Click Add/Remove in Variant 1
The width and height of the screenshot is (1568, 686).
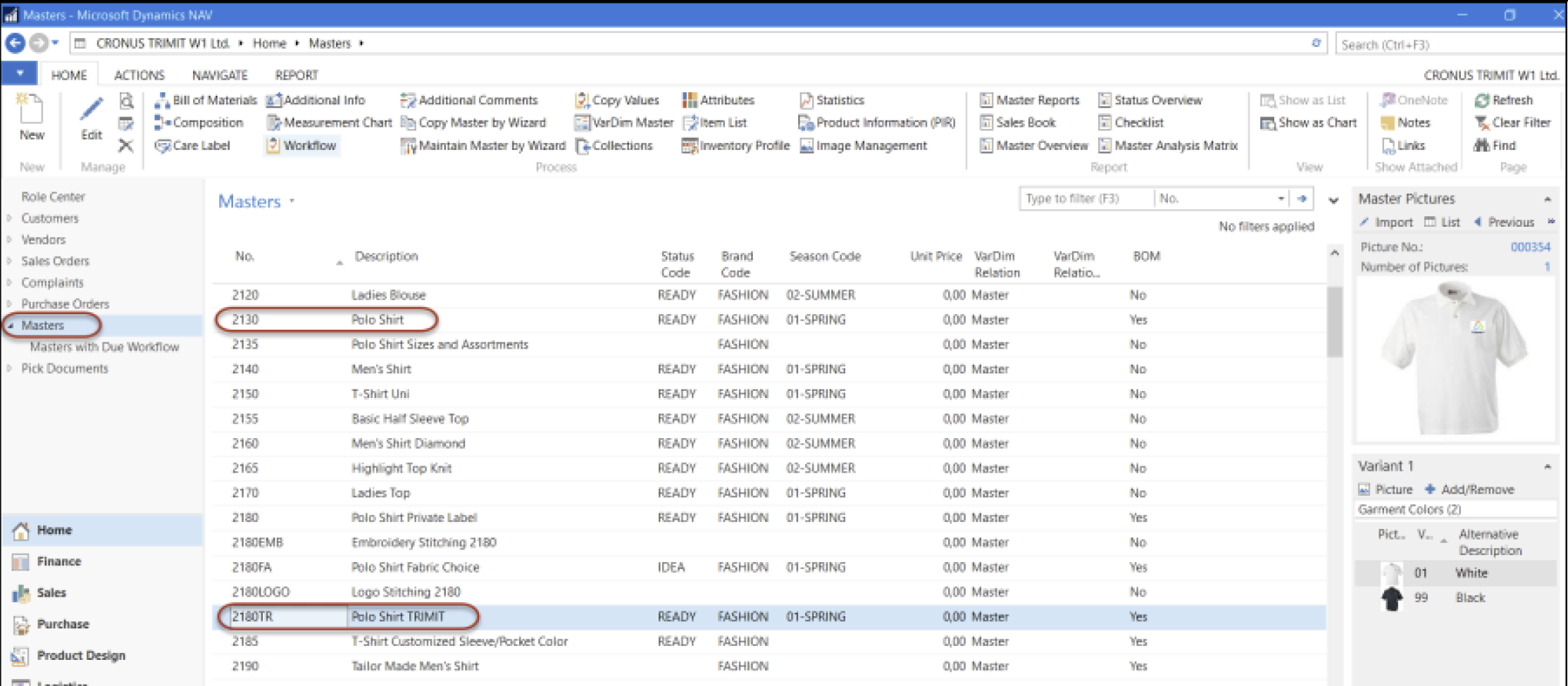point(1469,489)
